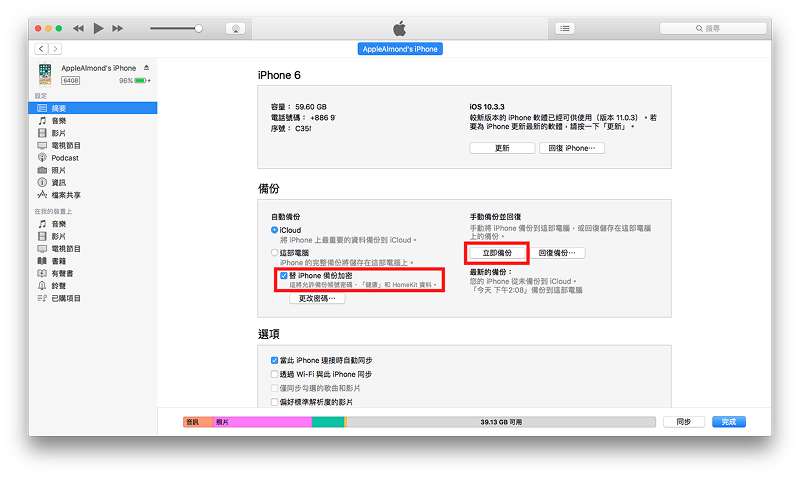The width and height of the screenshot is (800, 478).
Task: Open the list view button in toolbar
Action: (x=565, y=29)
